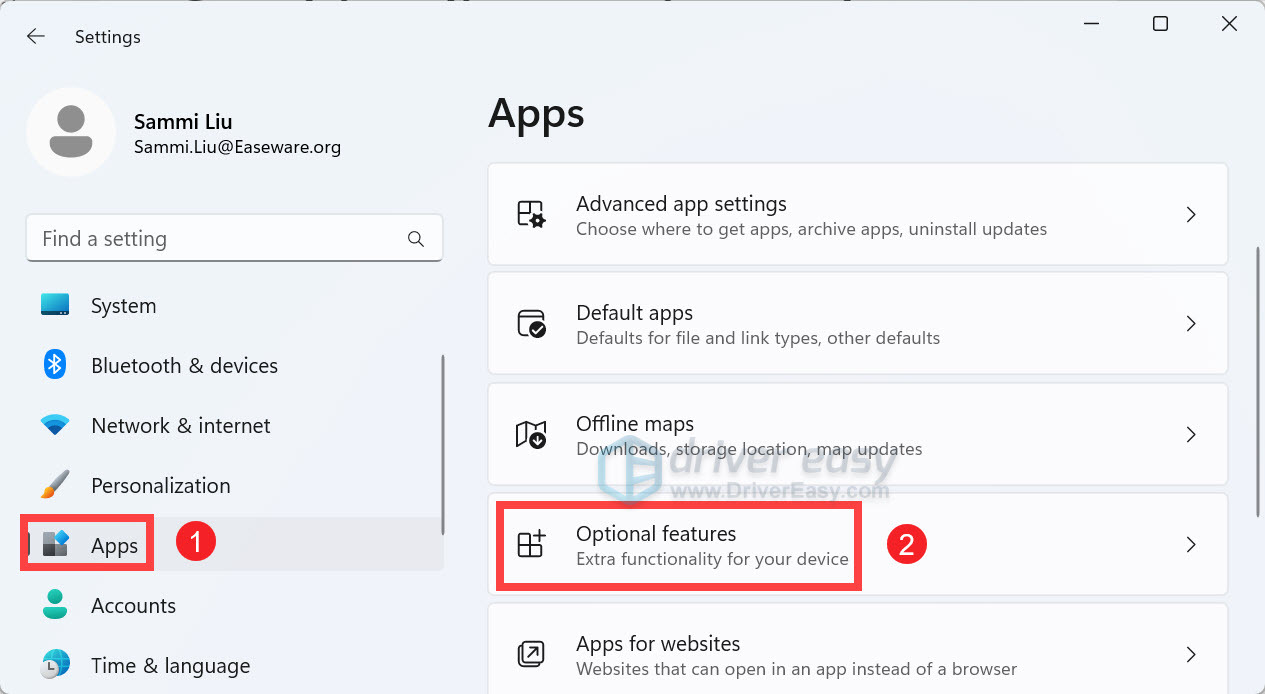
Task: Click the back arrow in Settings header
Action: pos(36,37)
